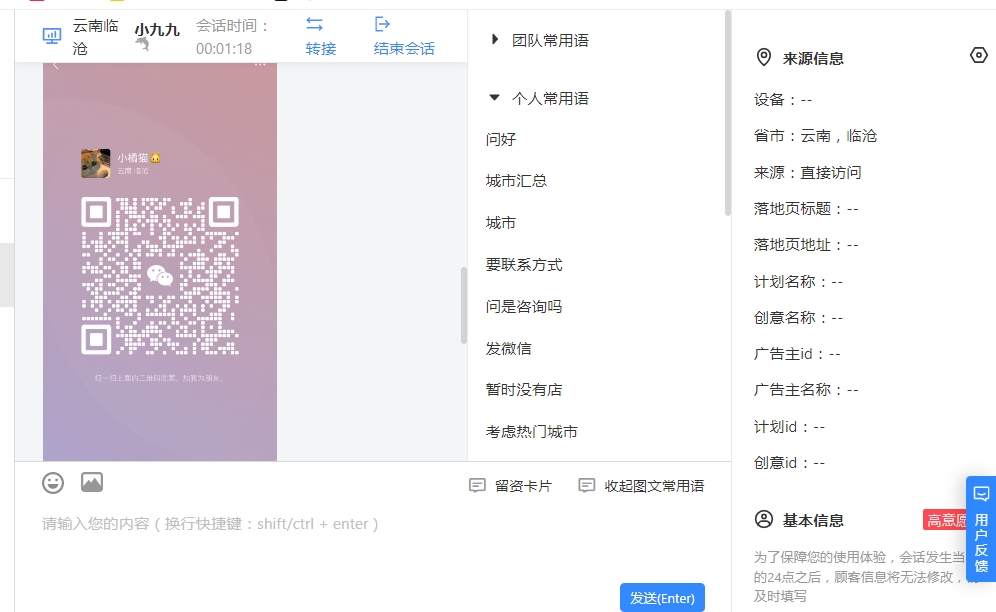Click the 来源信息 section heading
This screenshot has height=612, width=996.
click(x=813, y=58)
